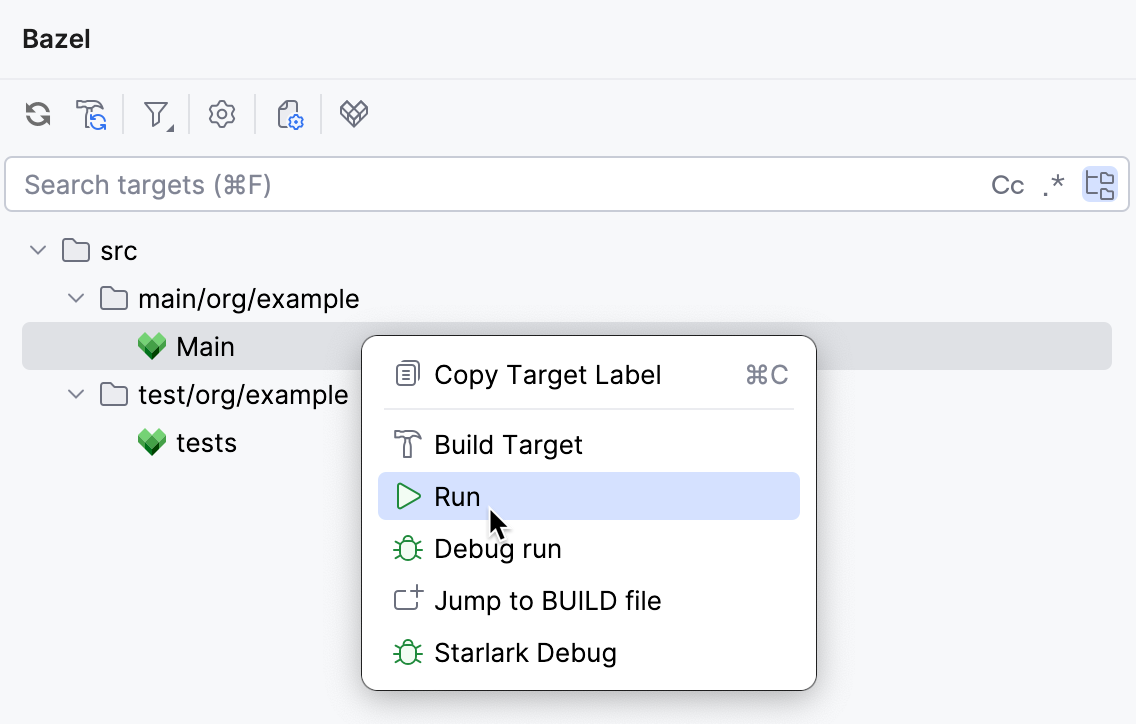Click the Run green play icon
Image resolution: width=1136 pixels, height=724 pixels.
tap(408, 496)
